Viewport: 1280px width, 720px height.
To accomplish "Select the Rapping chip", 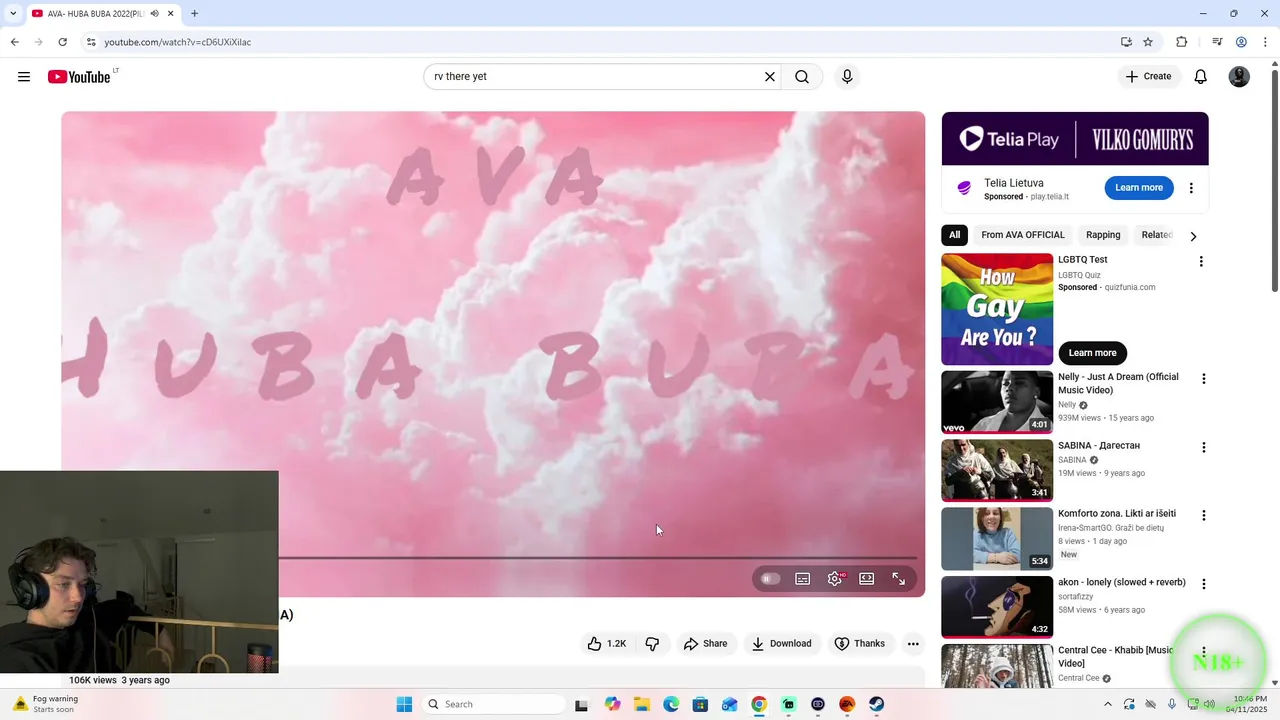I will point(1103,235).
